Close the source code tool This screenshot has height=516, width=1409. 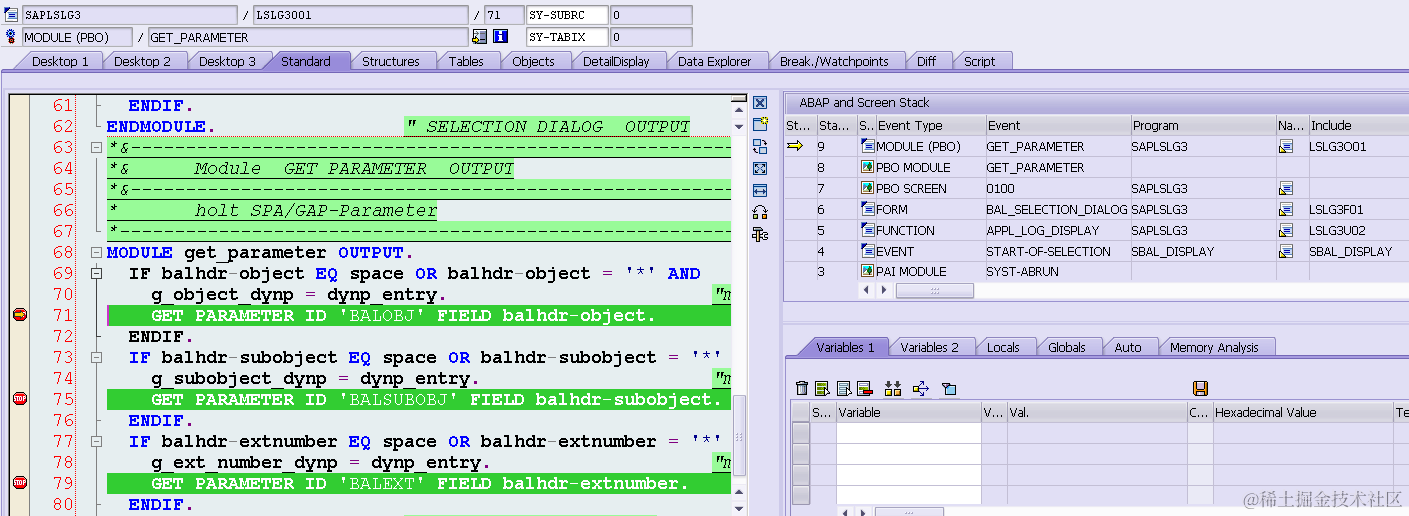coord(760,103)
